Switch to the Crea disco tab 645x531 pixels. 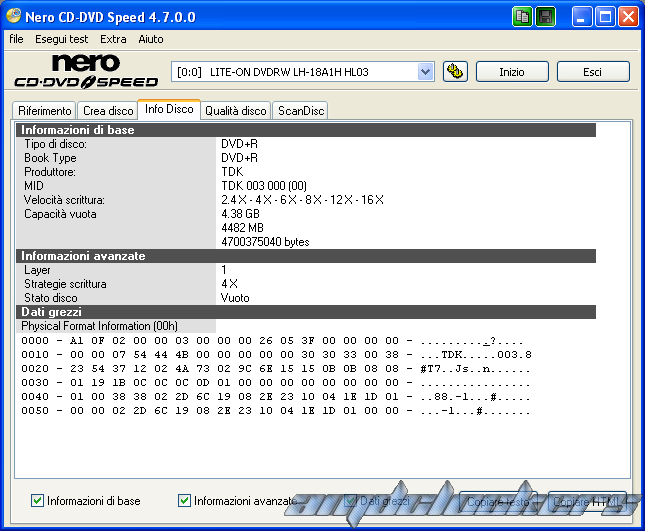(x=108, y=111)
